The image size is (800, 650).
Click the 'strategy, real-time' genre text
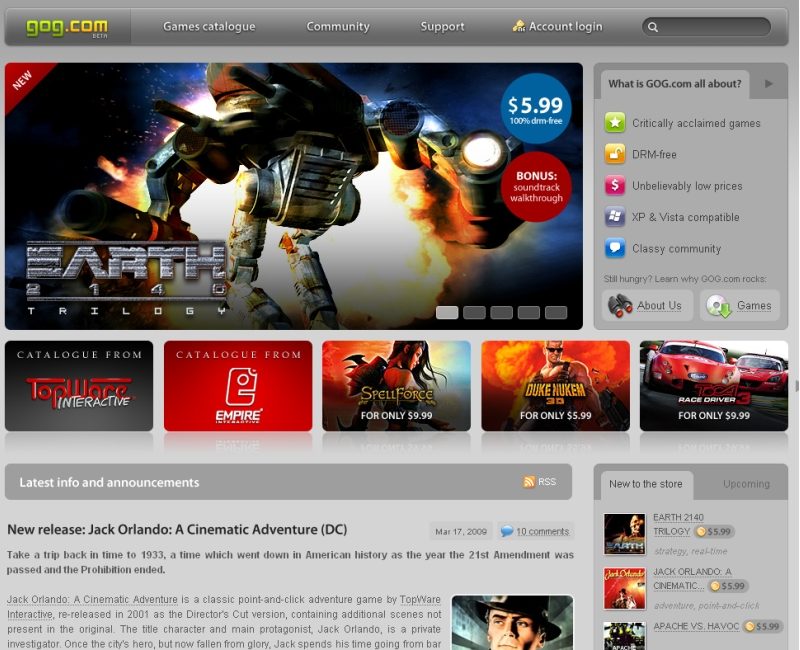[x=690, y=551]
